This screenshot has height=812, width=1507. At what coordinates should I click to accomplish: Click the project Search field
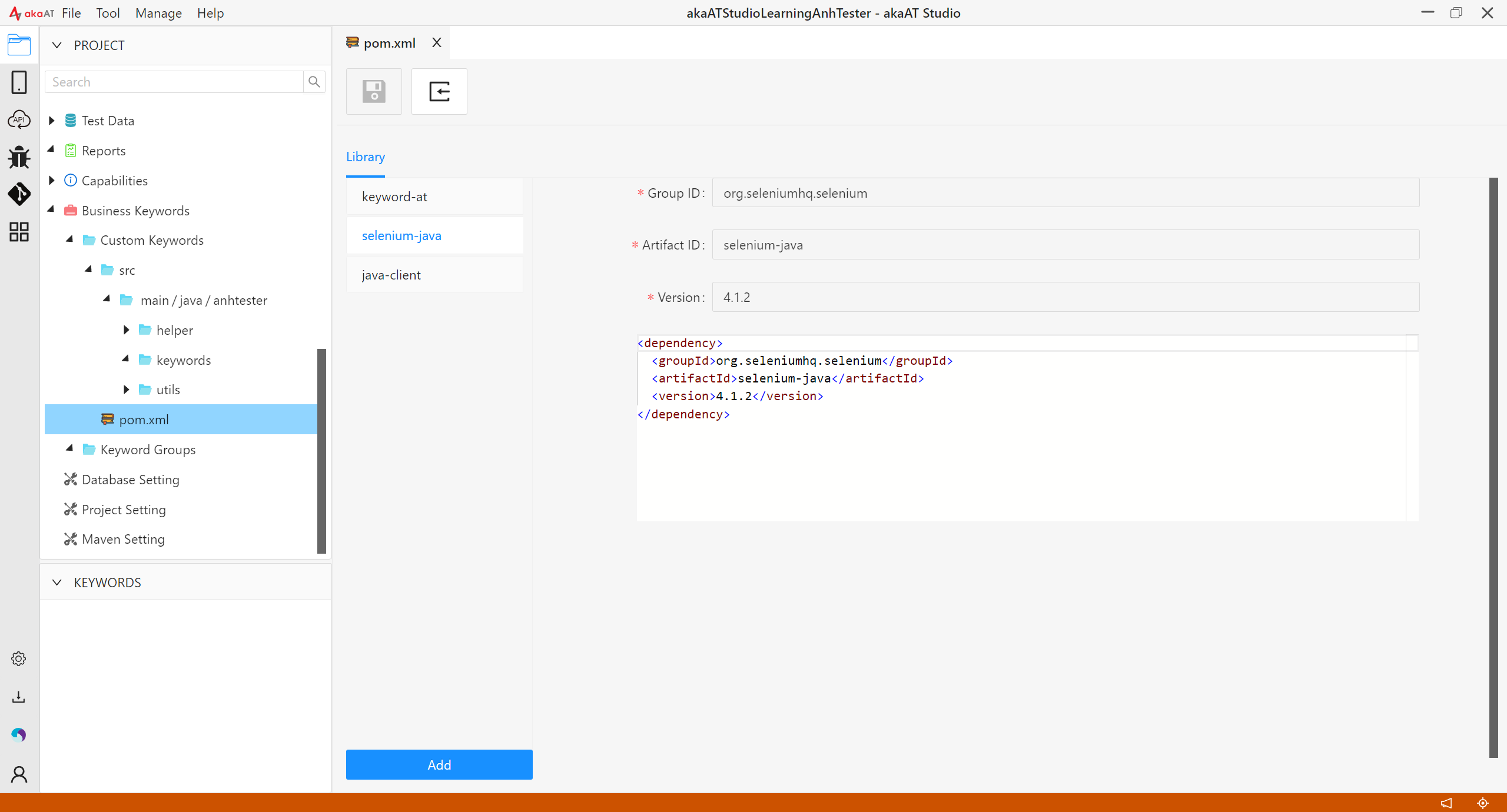174,82
